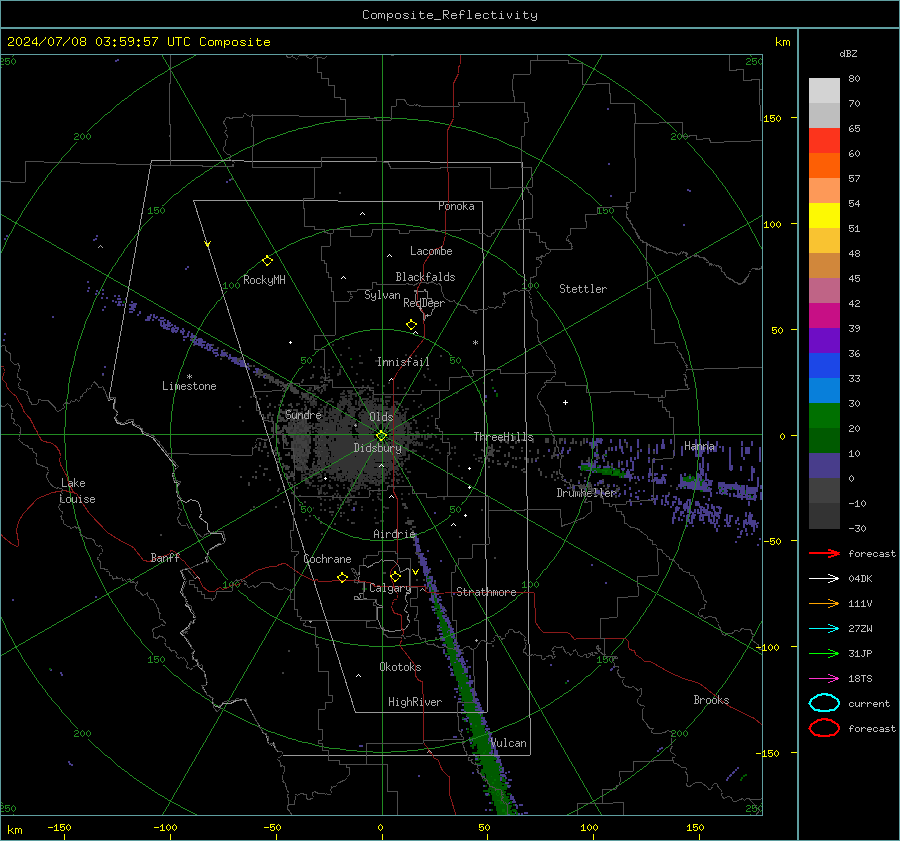Click the Composite_Reflectivity title
This screenshot has height=841, width=900.
tap(450, 15)
